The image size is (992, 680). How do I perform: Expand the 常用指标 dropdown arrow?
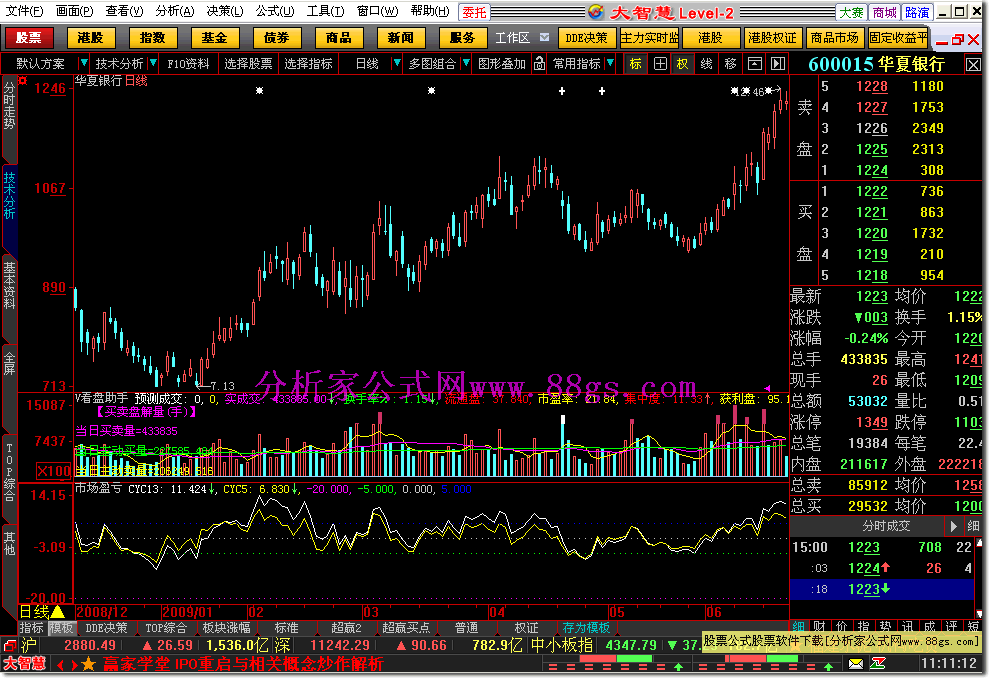(x=612, y=63)
